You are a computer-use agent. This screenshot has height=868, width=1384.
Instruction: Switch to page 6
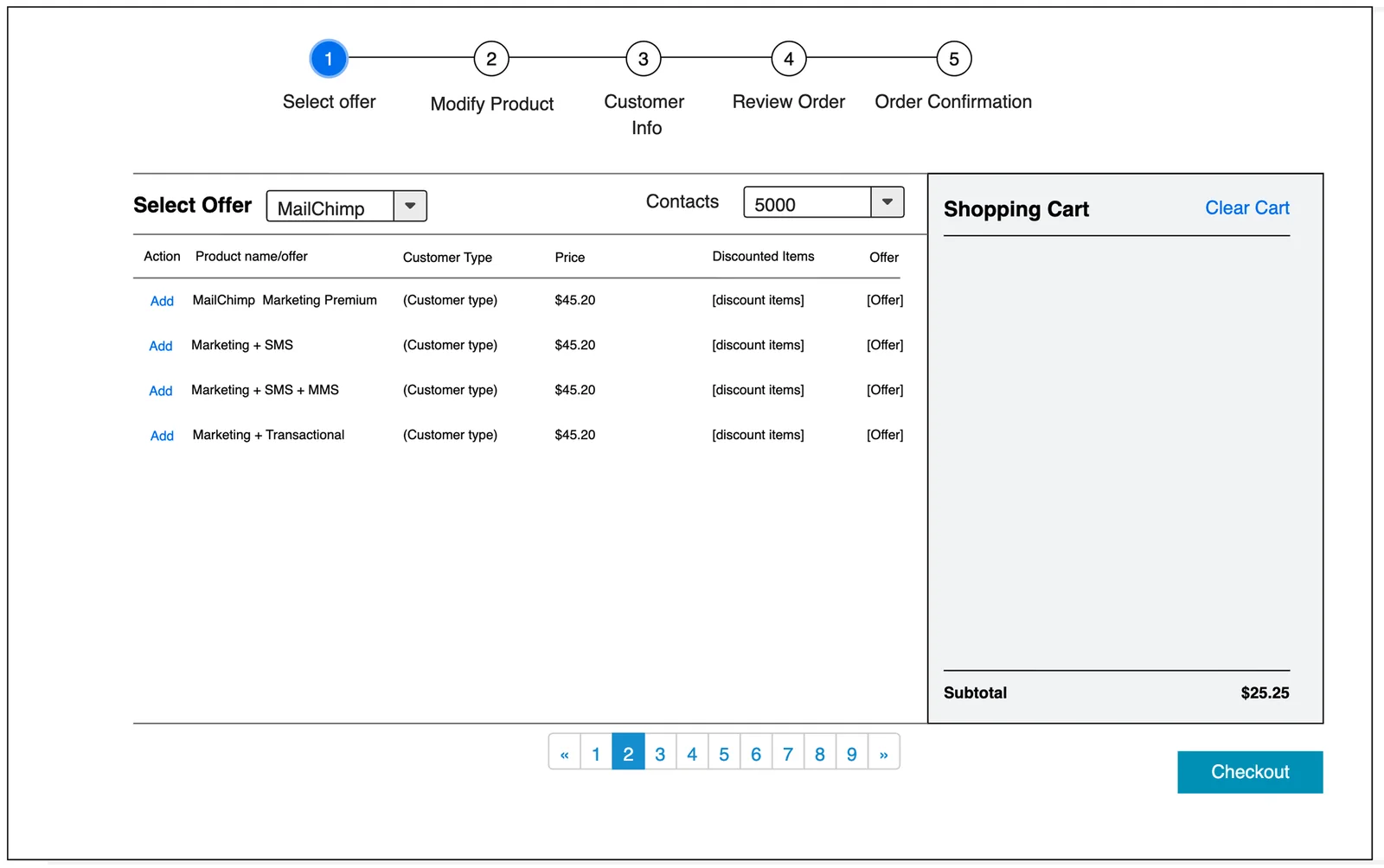[x=756, y=754]
